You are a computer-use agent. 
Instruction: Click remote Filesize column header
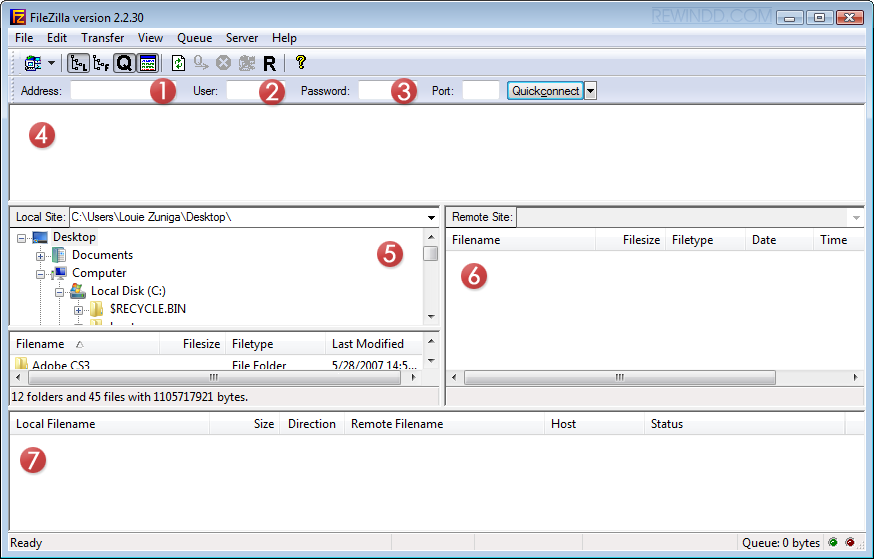pyautogui.click(x=631, y=240)
